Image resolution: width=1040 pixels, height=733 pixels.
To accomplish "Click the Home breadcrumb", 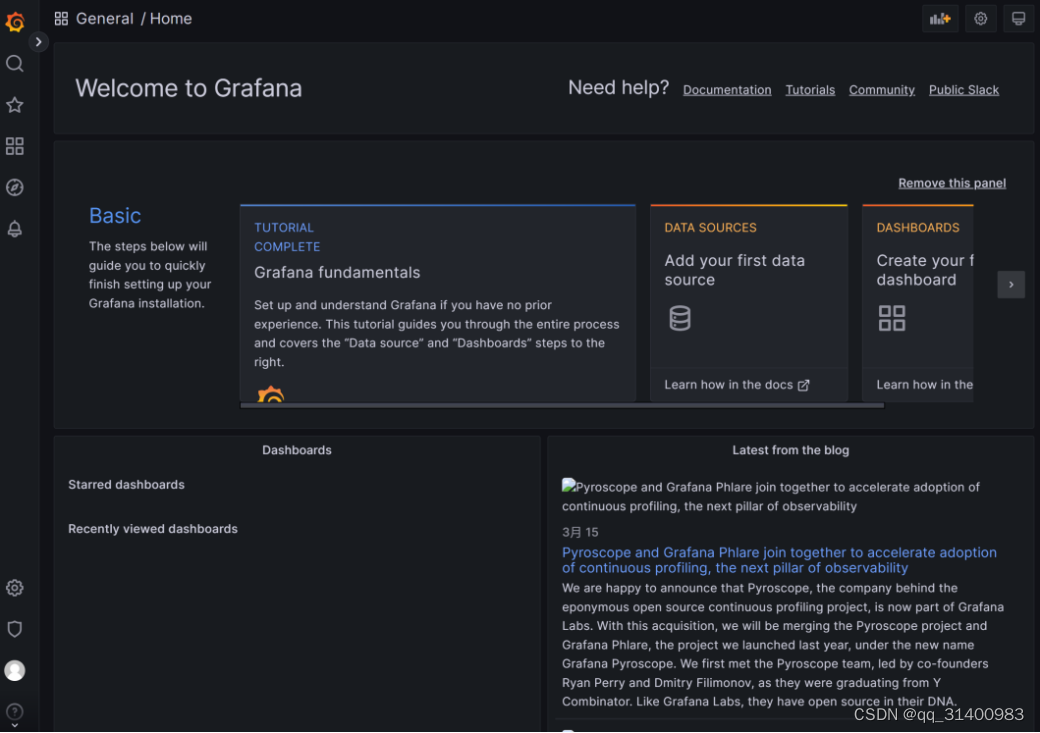I will [x=170, y=19].
